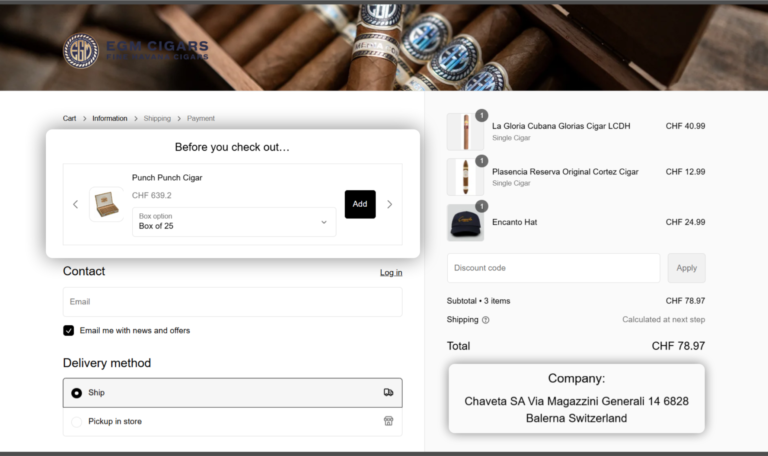The width and height of the screenshot is (768, 456).
Task: Show next recommended product with right arrow
Action: click(x=390, y=204)
